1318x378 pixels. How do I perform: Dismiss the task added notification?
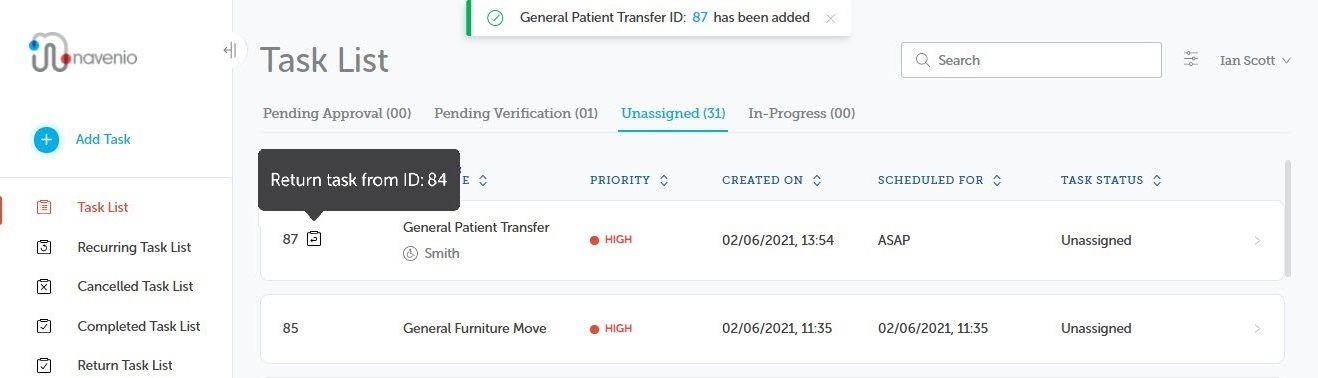point(830,18)
